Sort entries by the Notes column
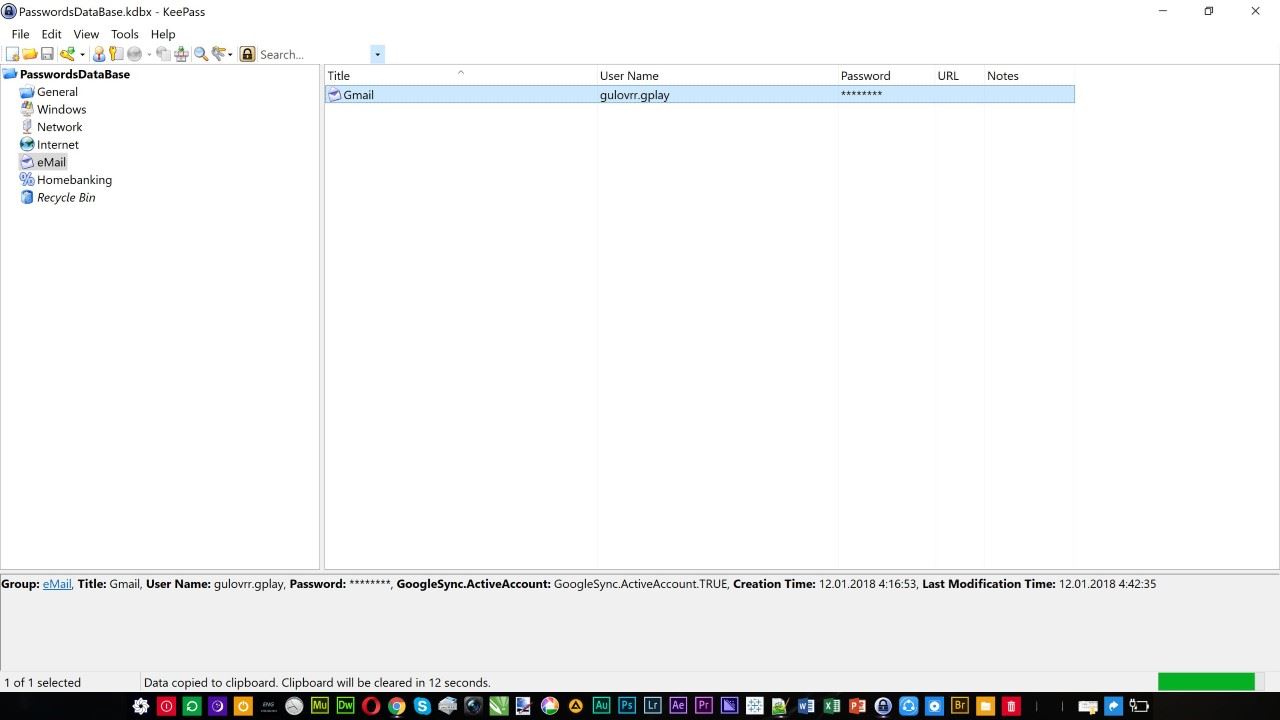Screen dimensions: 1280x720 pos(1029,76)
